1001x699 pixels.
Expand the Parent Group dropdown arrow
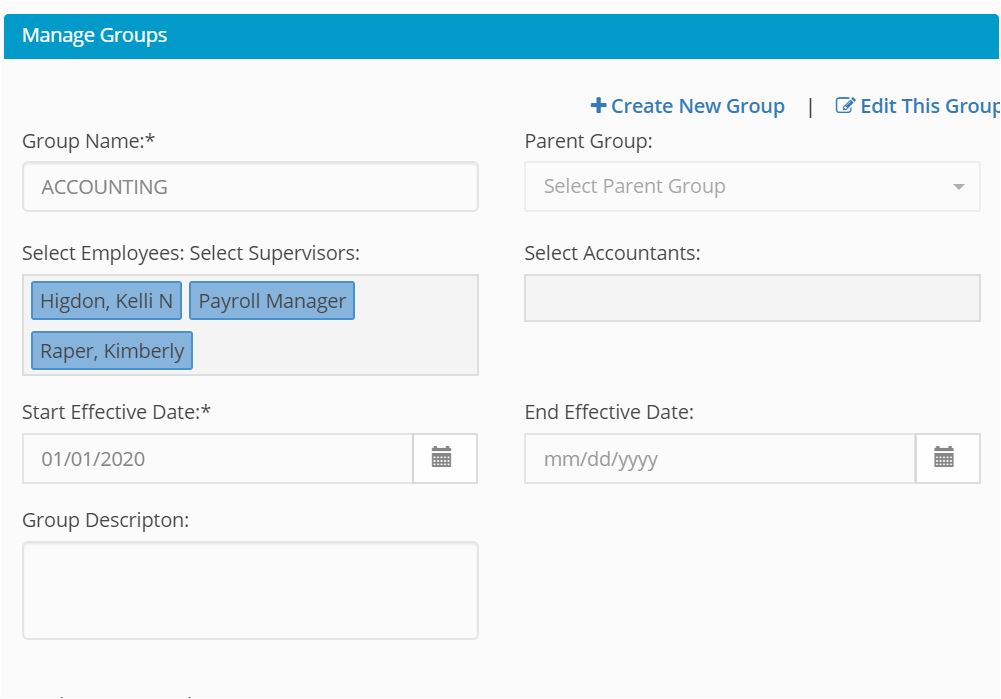(x=959, y=187)
